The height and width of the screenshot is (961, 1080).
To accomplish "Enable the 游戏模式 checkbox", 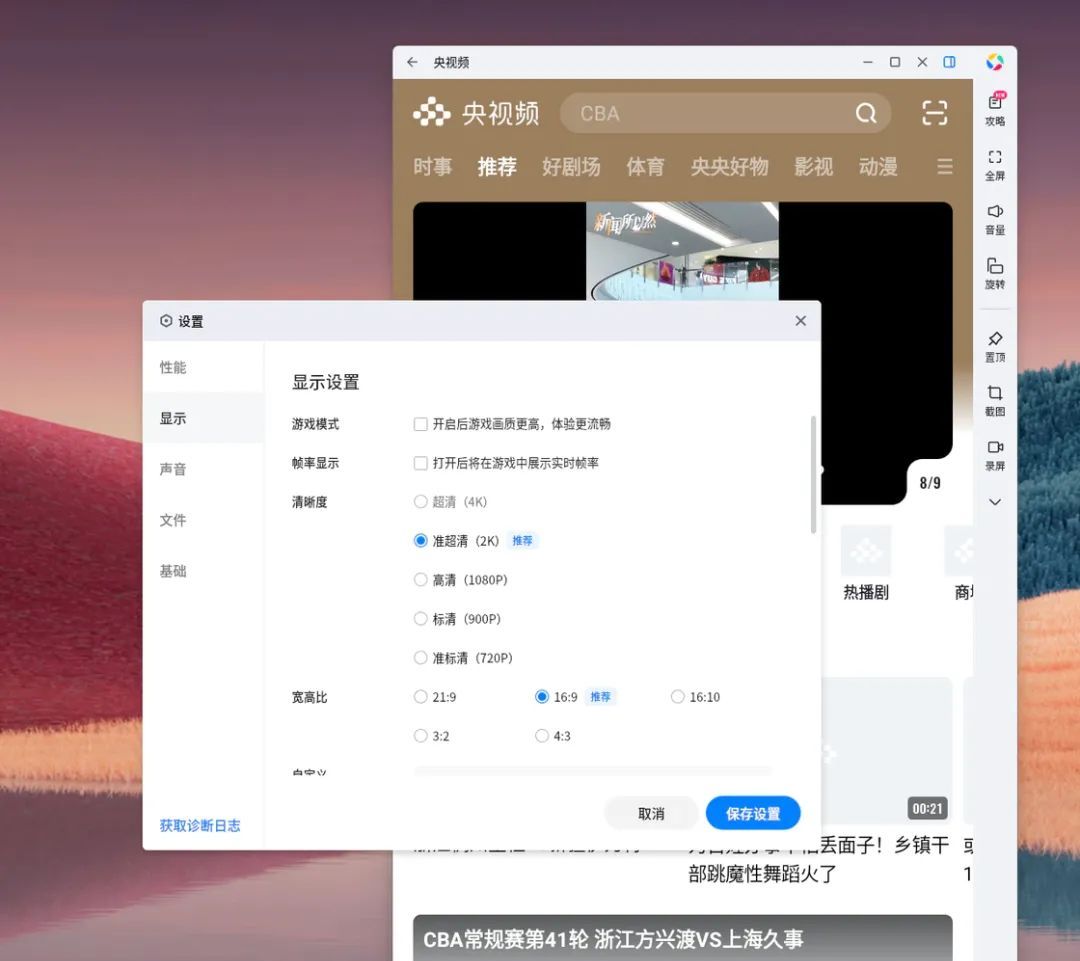I will (x=421, y=423).
